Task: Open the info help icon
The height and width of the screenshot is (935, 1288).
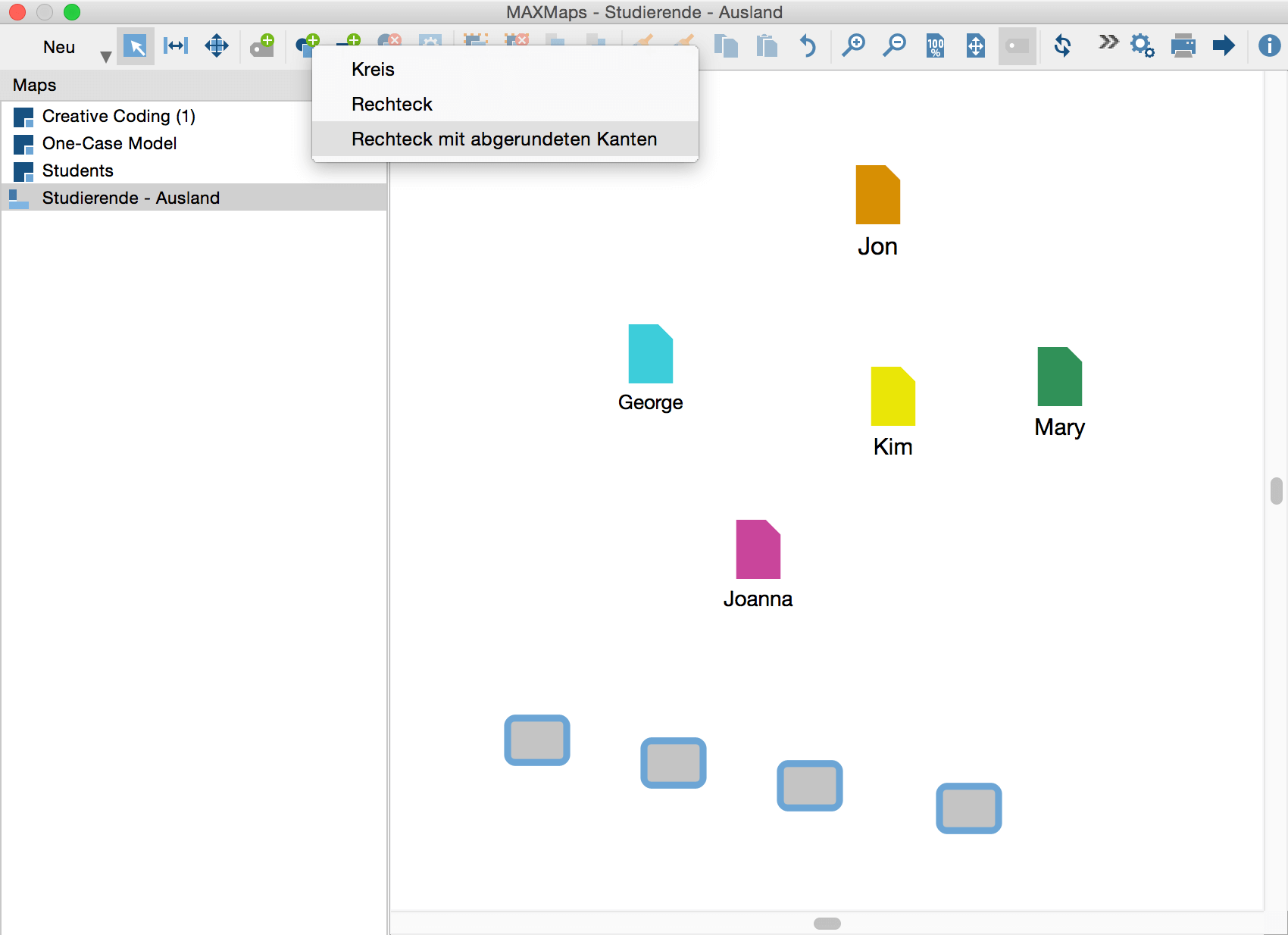Action: tap(1269, 45)
